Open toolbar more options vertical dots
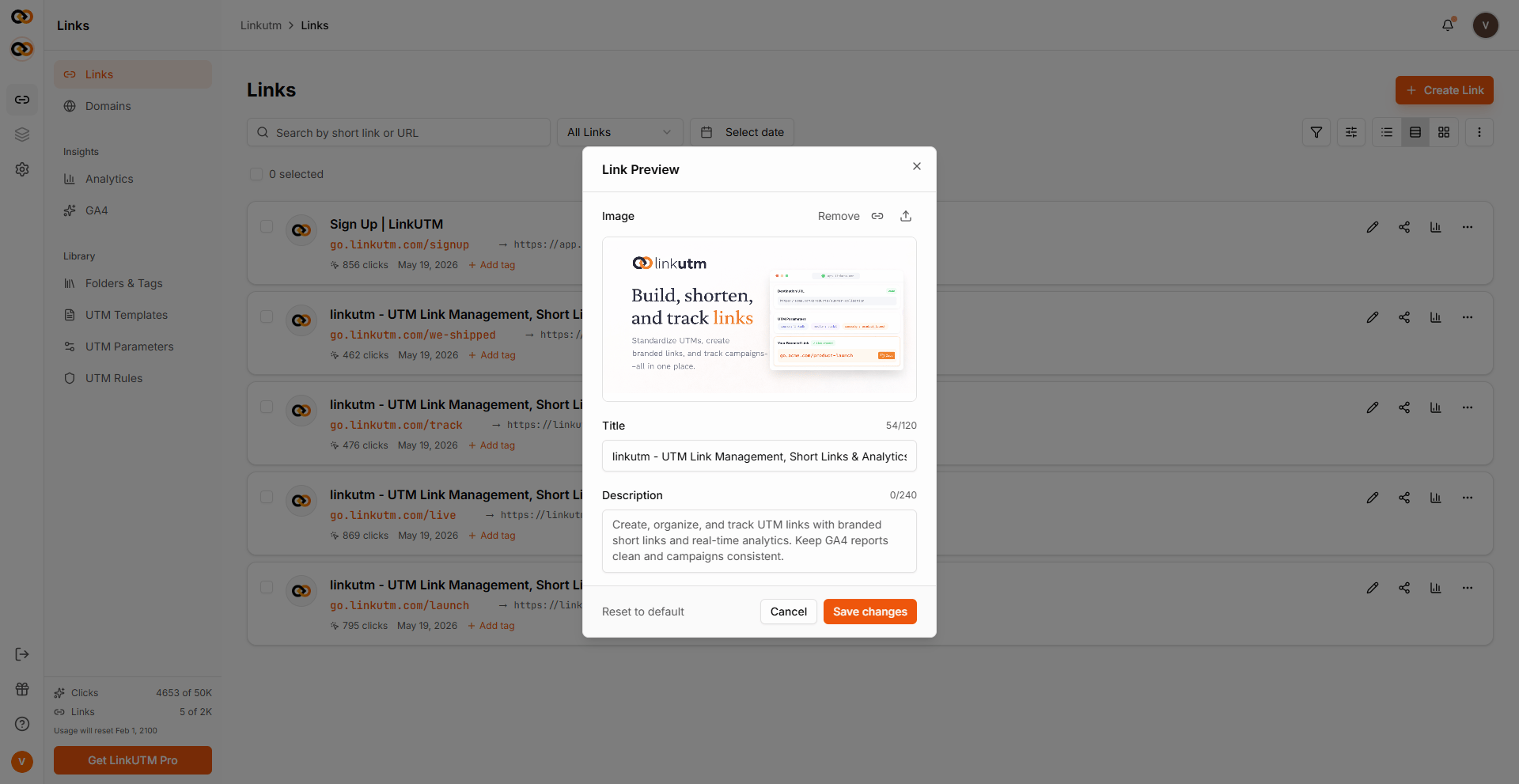The width and height of the screenshot is (1519, 784). (1479, 132)
